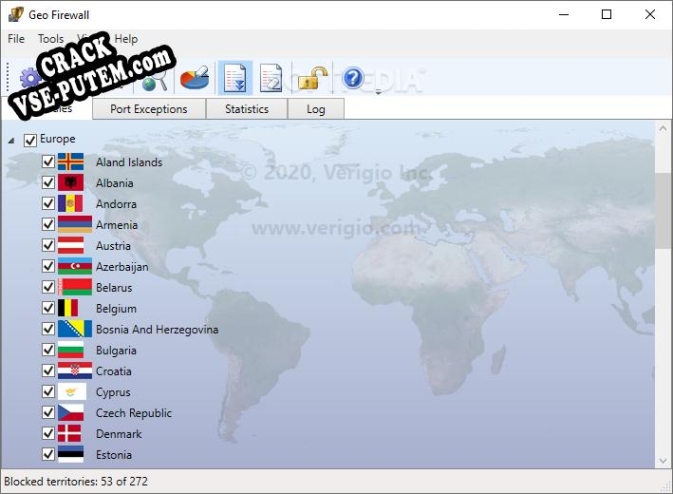Collapse the Europe tree node arrow

12,140
